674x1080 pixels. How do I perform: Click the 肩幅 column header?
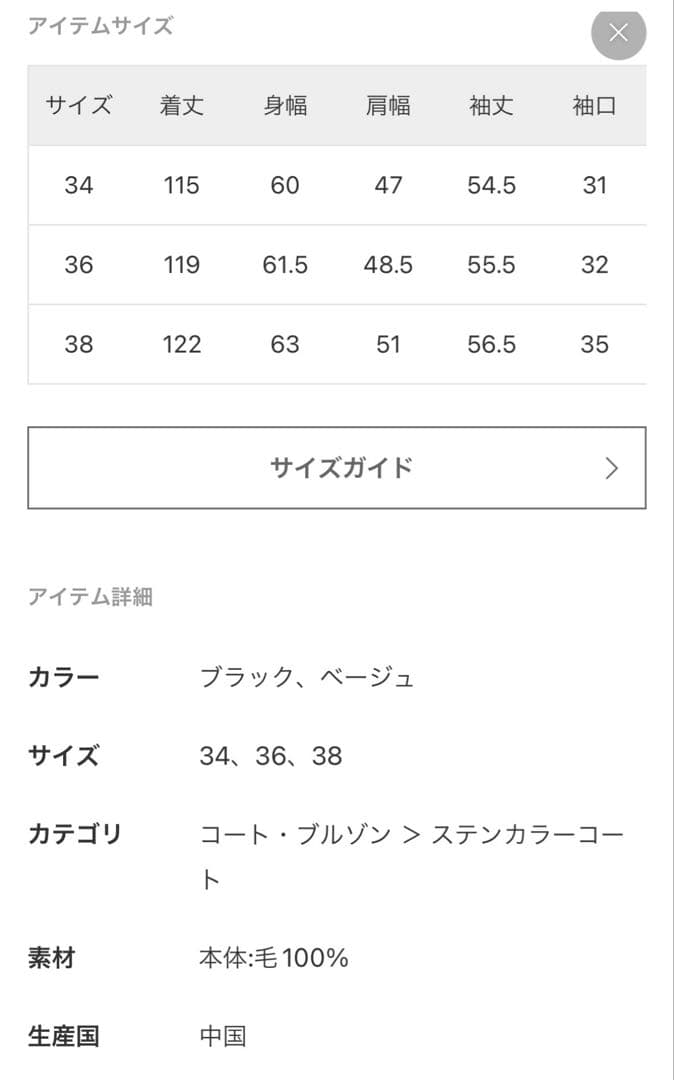pyautogui.click(x=388, y=106)
